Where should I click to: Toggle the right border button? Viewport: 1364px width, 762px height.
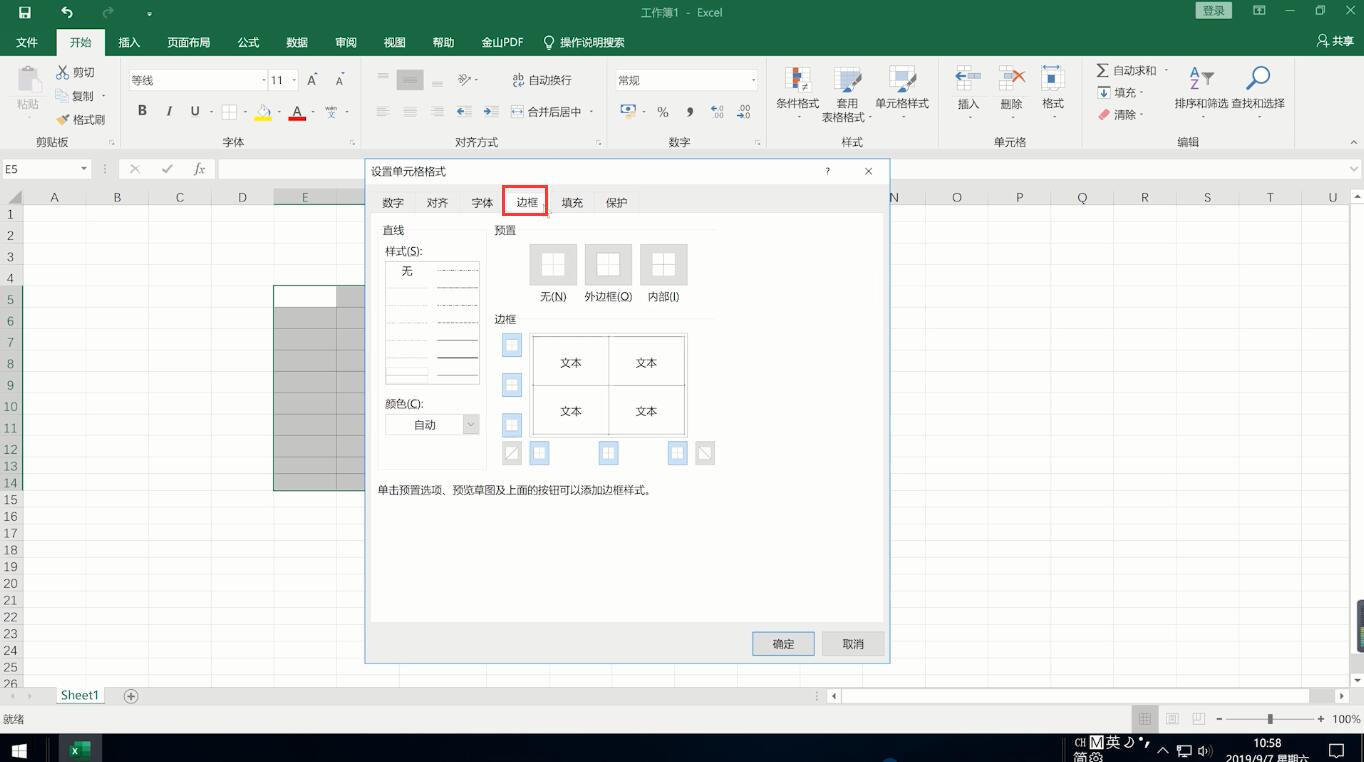[677, 453]
